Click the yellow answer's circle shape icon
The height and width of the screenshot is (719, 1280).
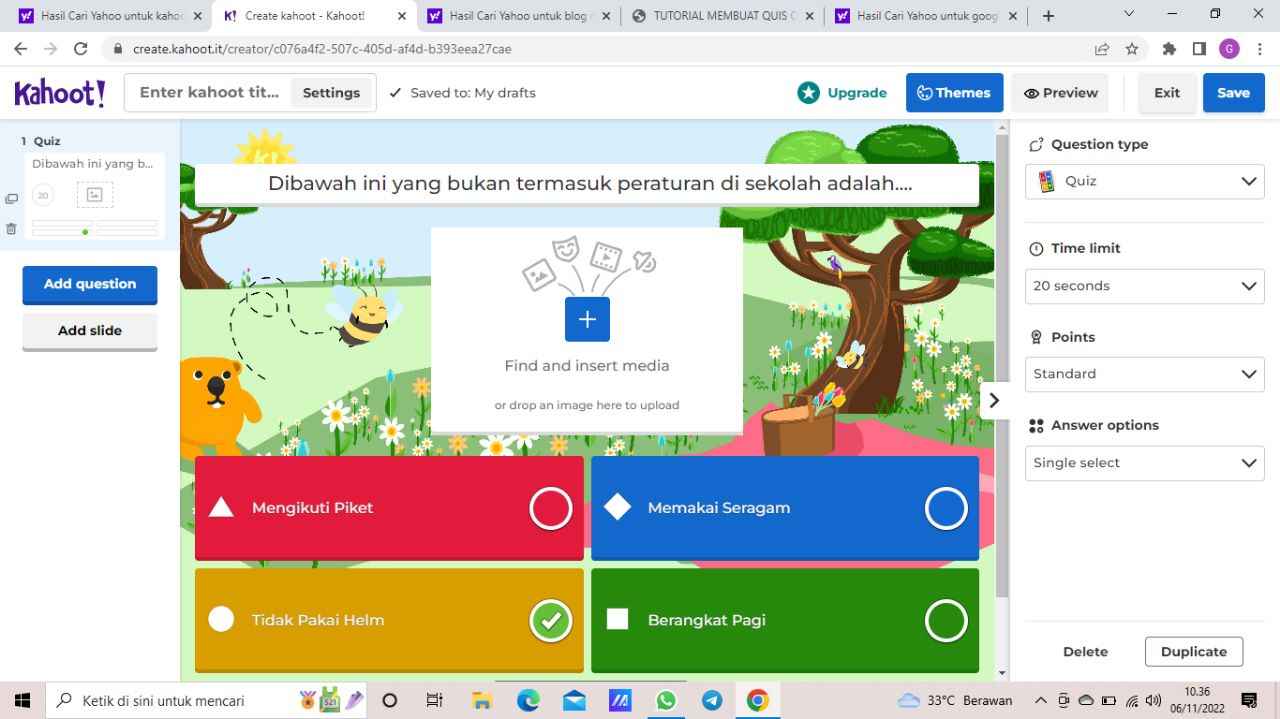point(221,620)
